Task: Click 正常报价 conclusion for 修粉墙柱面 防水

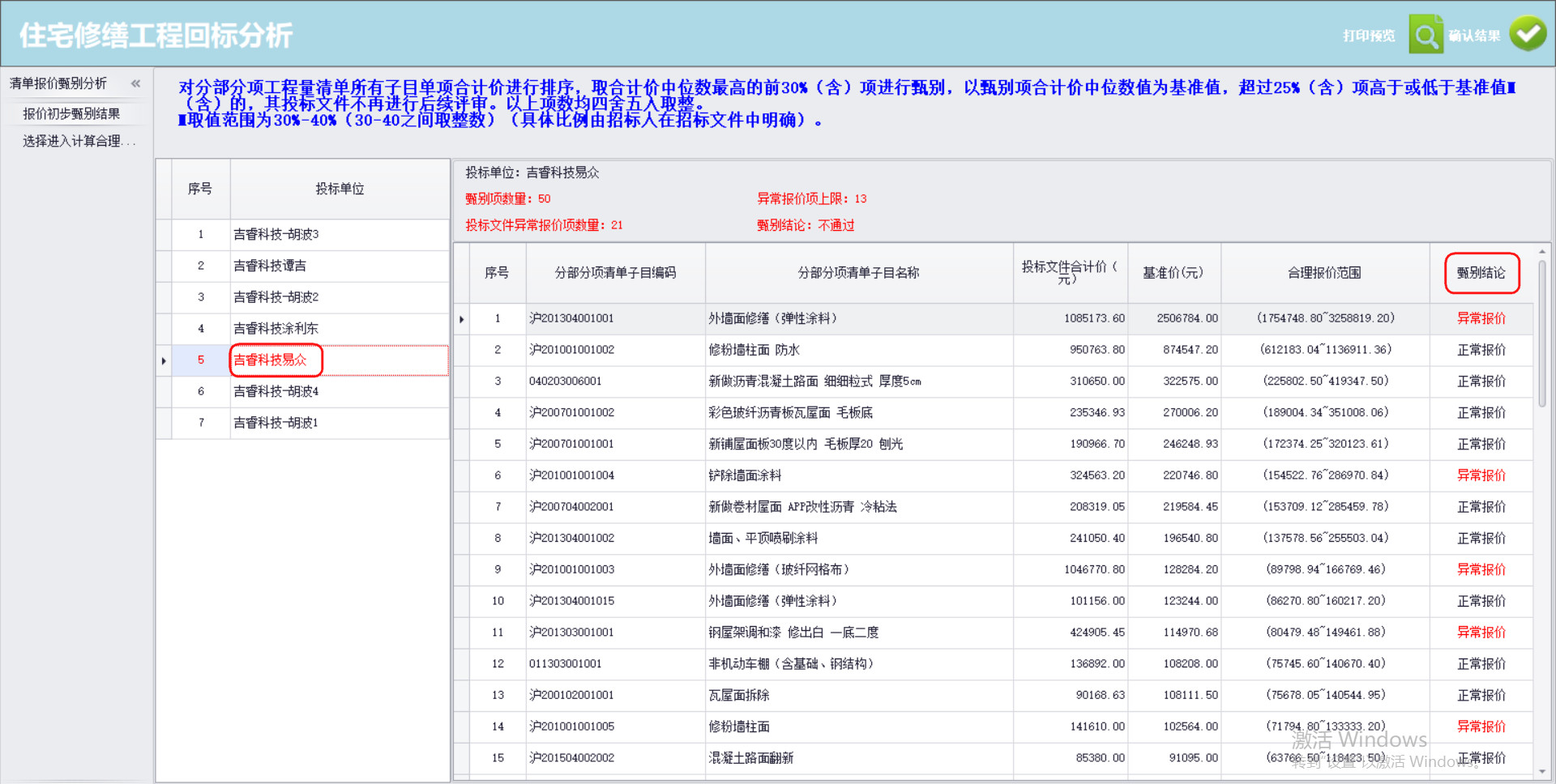Action: pyautogui.click(x=1481, y=350)
